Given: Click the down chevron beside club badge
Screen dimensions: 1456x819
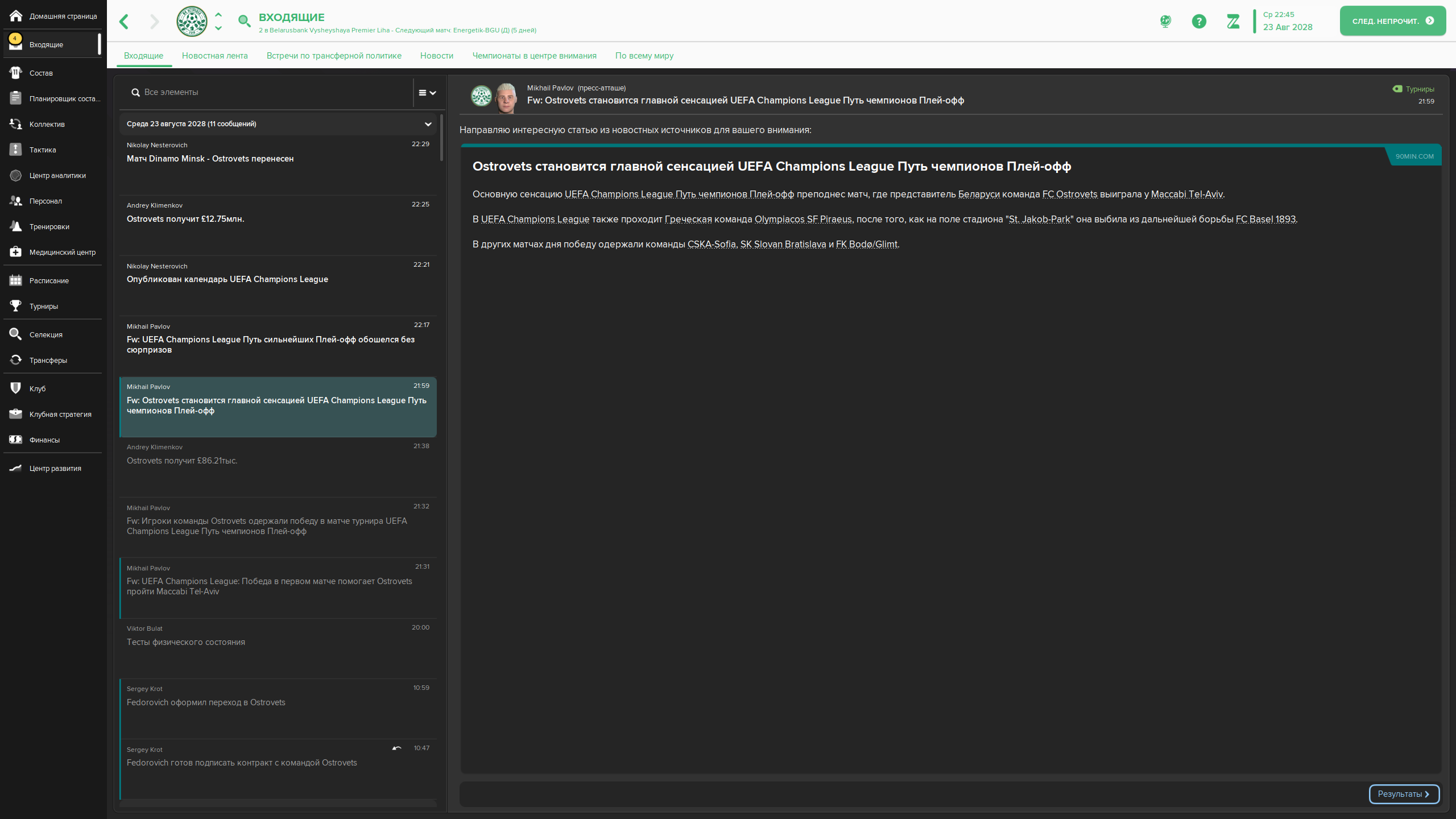Looking at the screenshot, I should coord(218,28).
